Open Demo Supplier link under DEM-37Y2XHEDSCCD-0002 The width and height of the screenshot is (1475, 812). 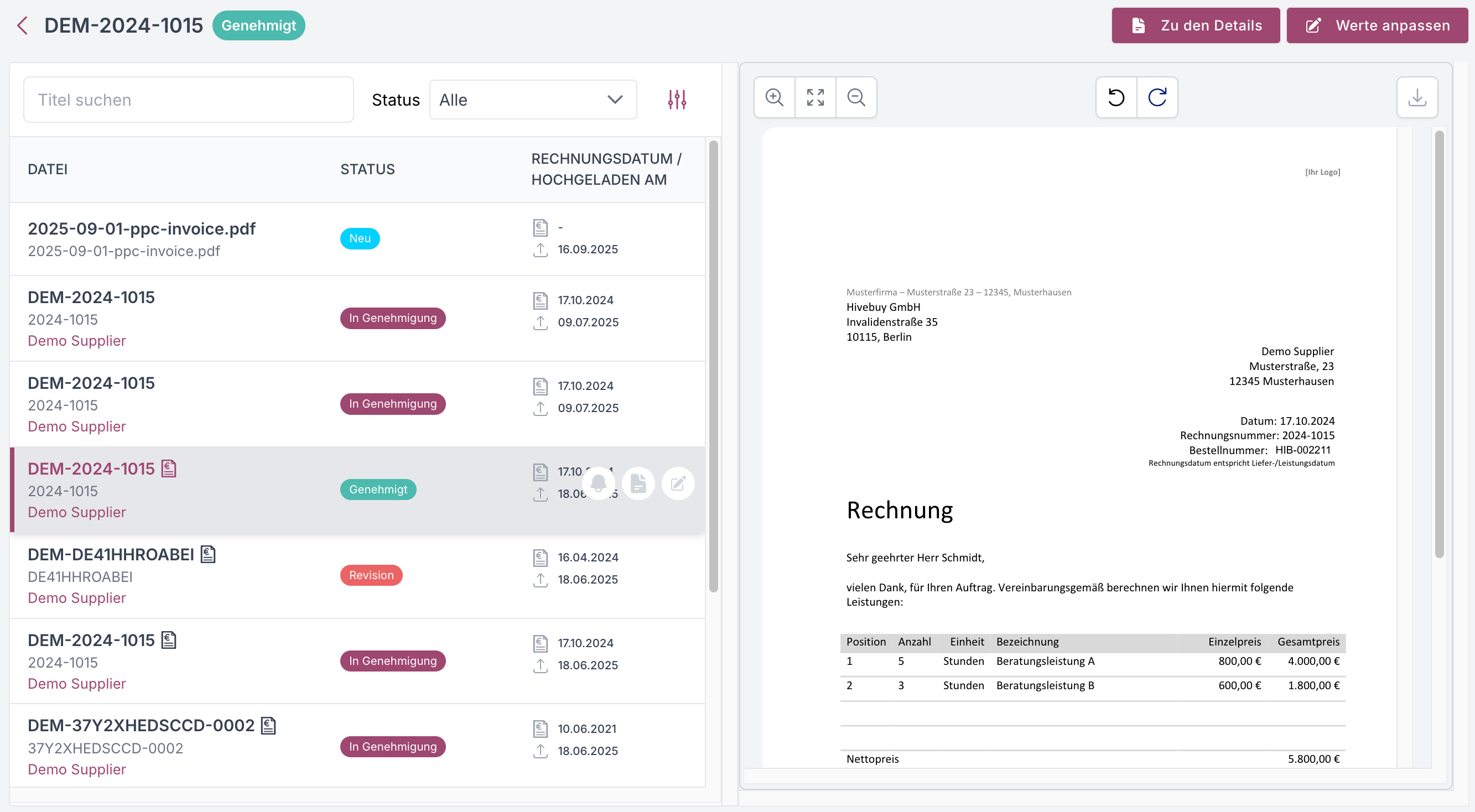point(77,769)
